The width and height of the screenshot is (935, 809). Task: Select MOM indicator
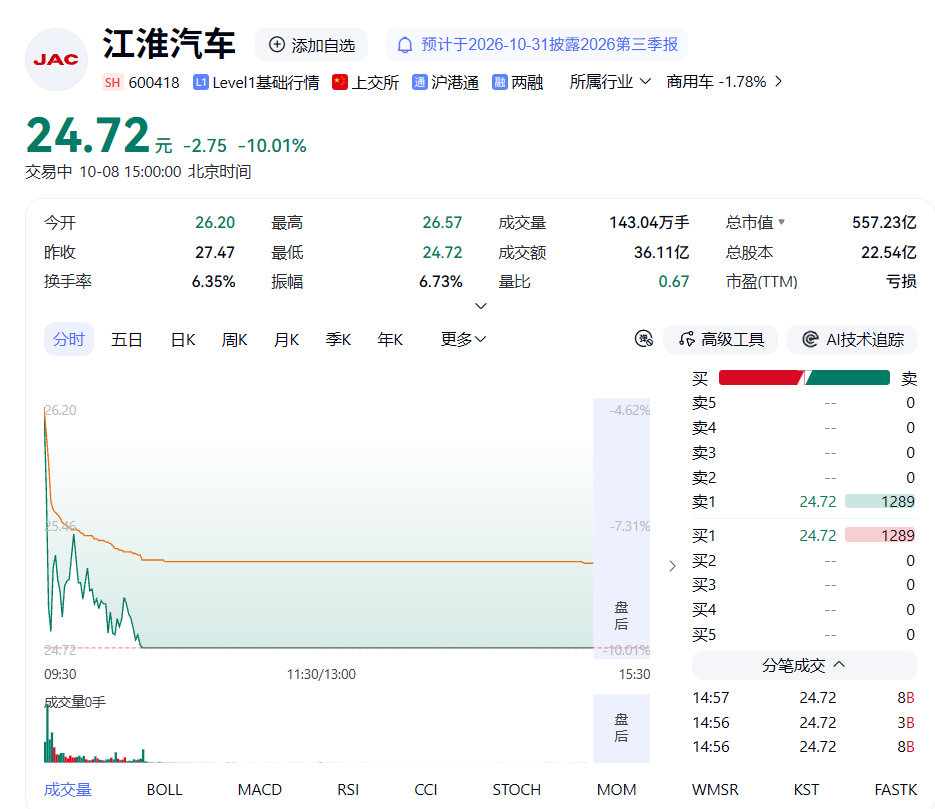[617, 789]
